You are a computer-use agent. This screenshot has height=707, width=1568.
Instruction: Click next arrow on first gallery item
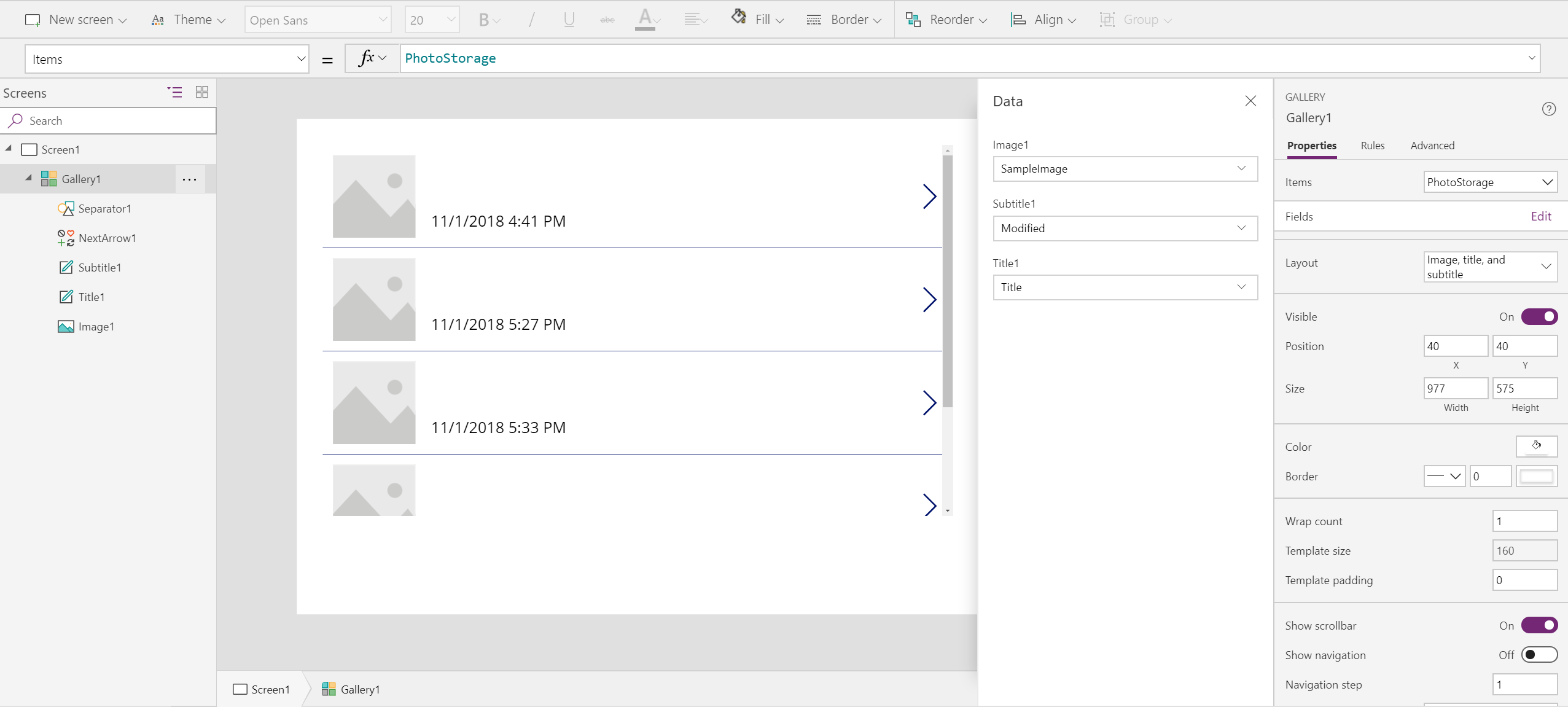929,197
